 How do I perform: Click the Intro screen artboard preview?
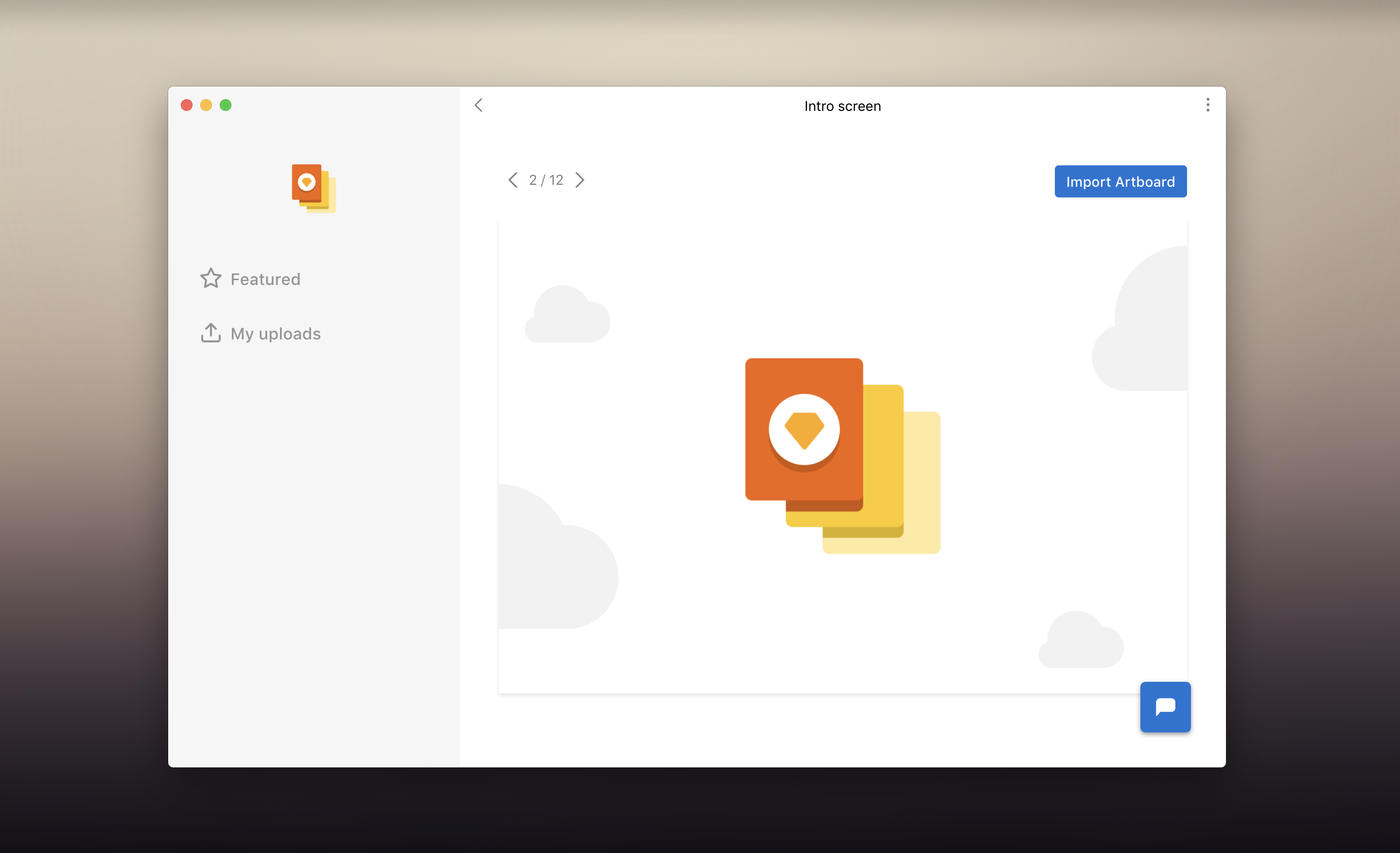click(x=842, y=457)
